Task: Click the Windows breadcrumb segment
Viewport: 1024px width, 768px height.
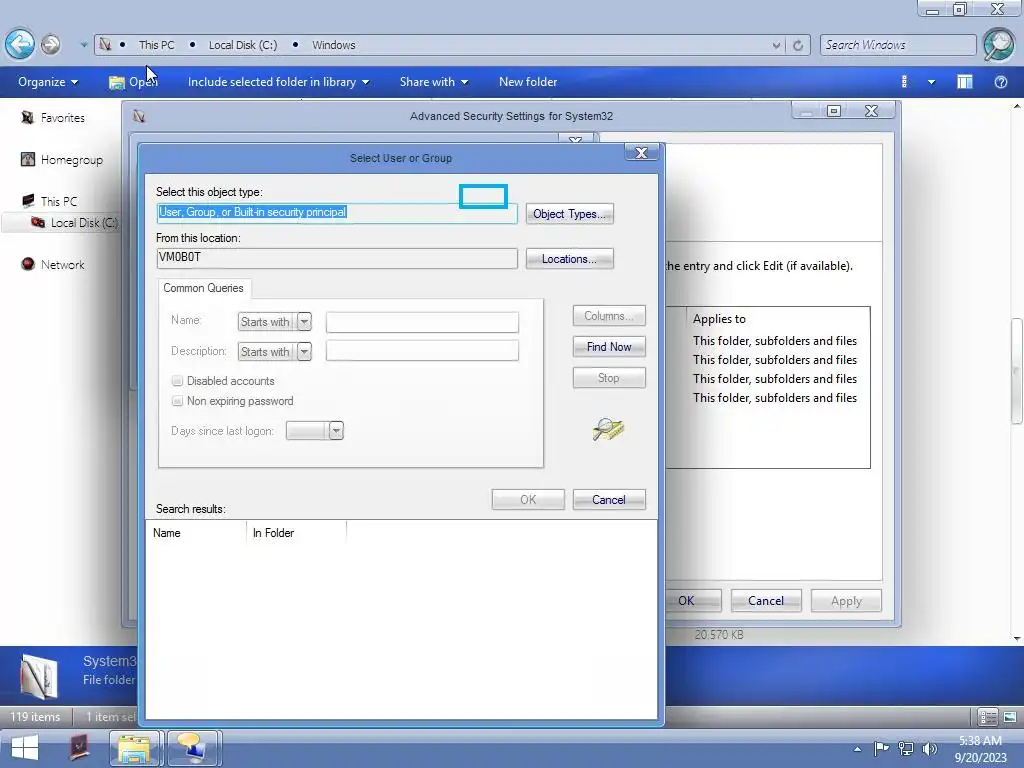Action: tap(334, 45)
